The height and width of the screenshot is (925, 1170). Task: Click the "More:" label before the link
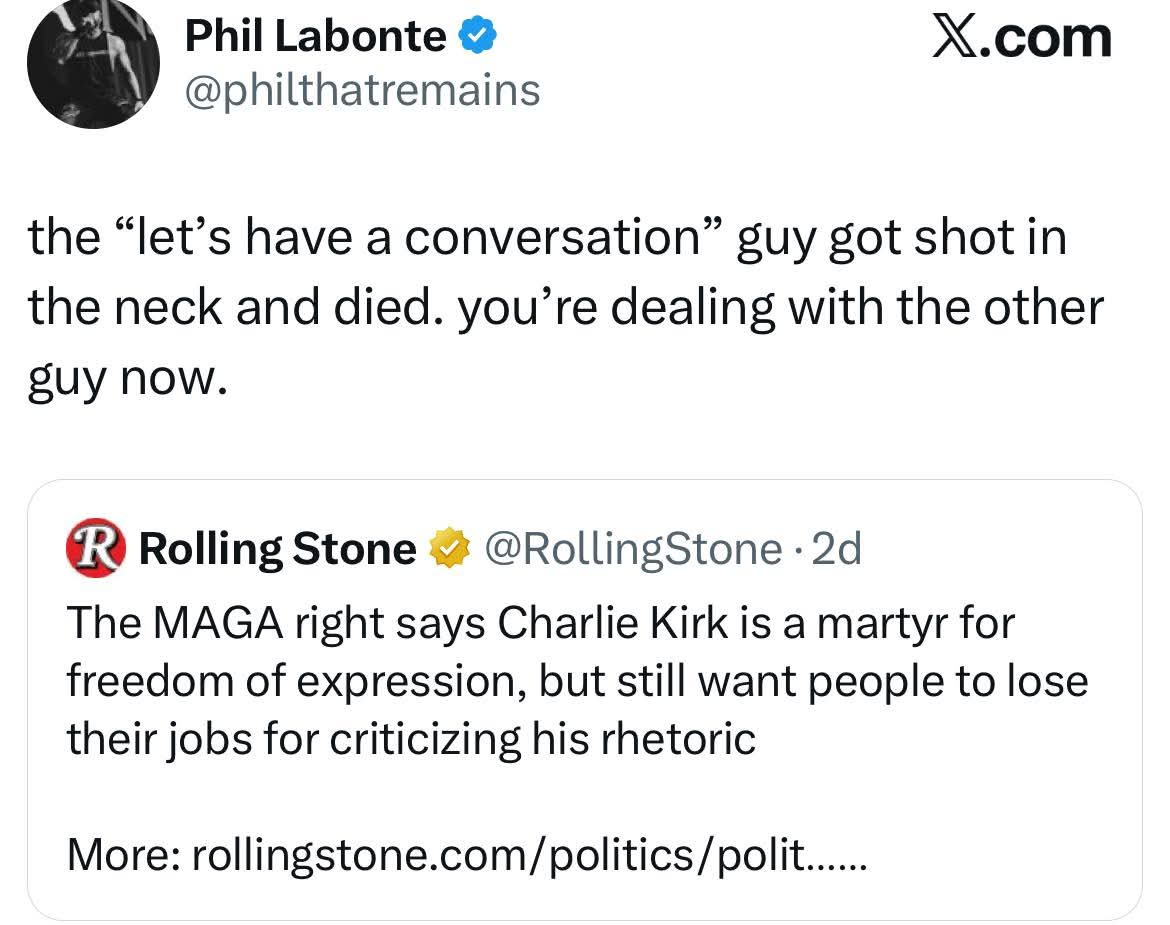(x=122, y=854)
